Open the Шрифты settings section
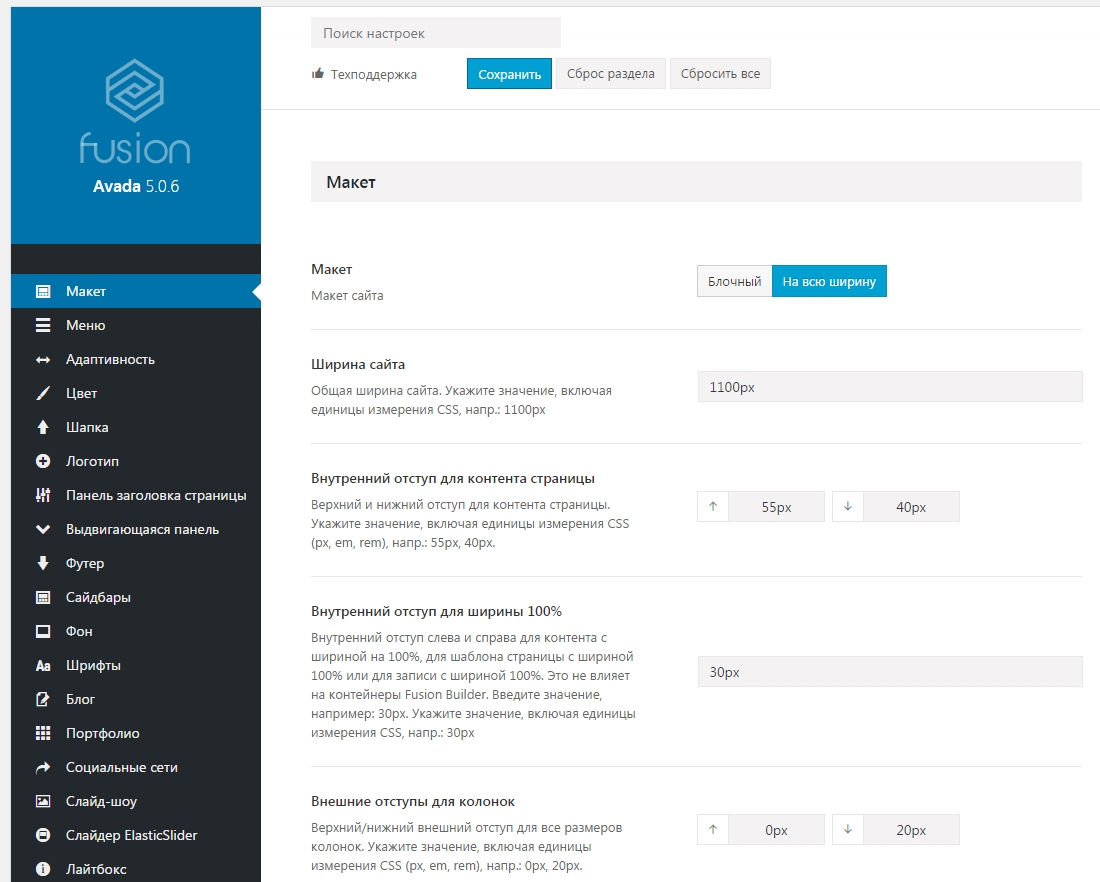Screen dimensions: 1100x882 click(x=136, y=665)
